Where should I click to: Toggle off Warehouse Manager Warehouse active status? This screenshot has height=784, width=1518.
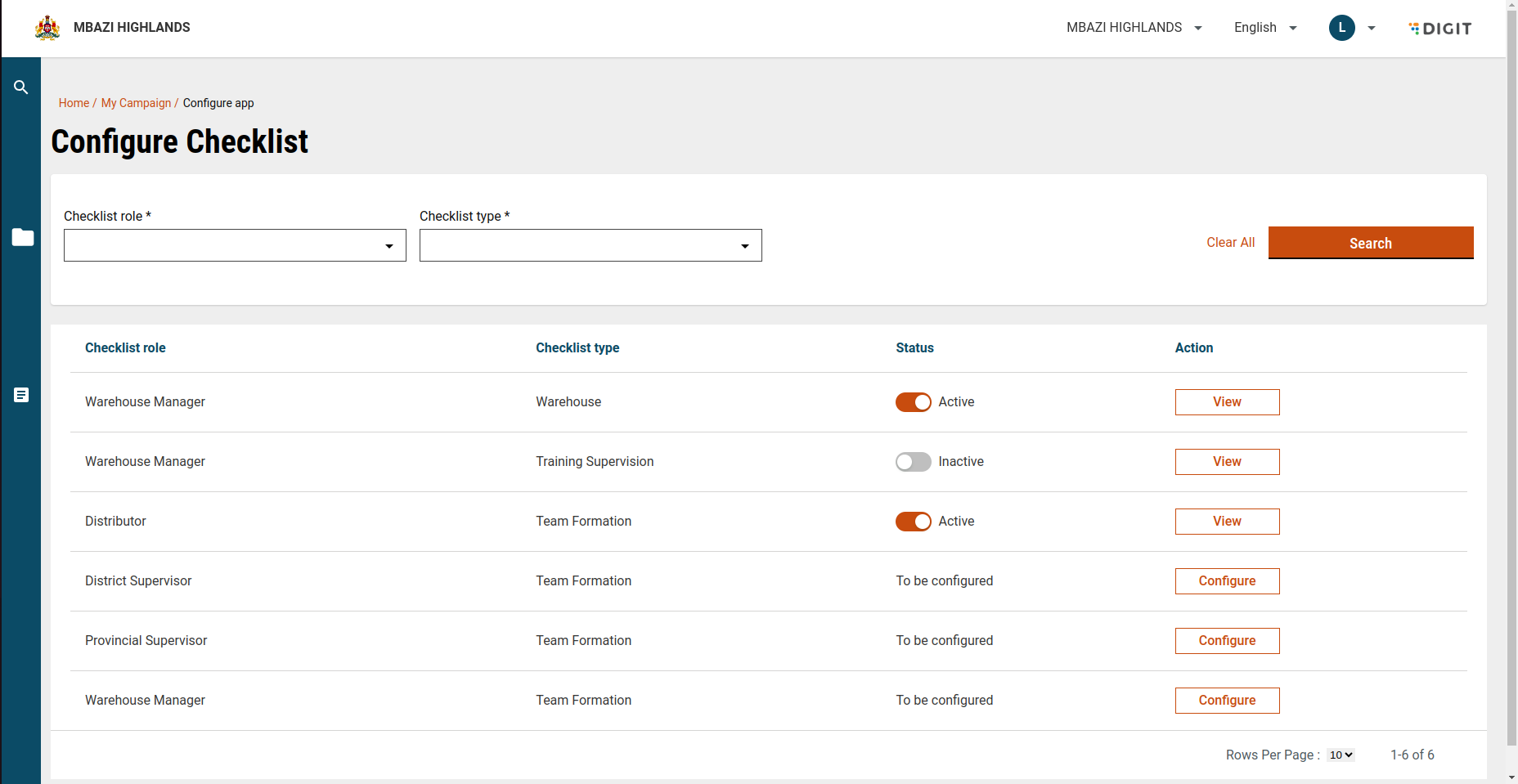point(913,402)
